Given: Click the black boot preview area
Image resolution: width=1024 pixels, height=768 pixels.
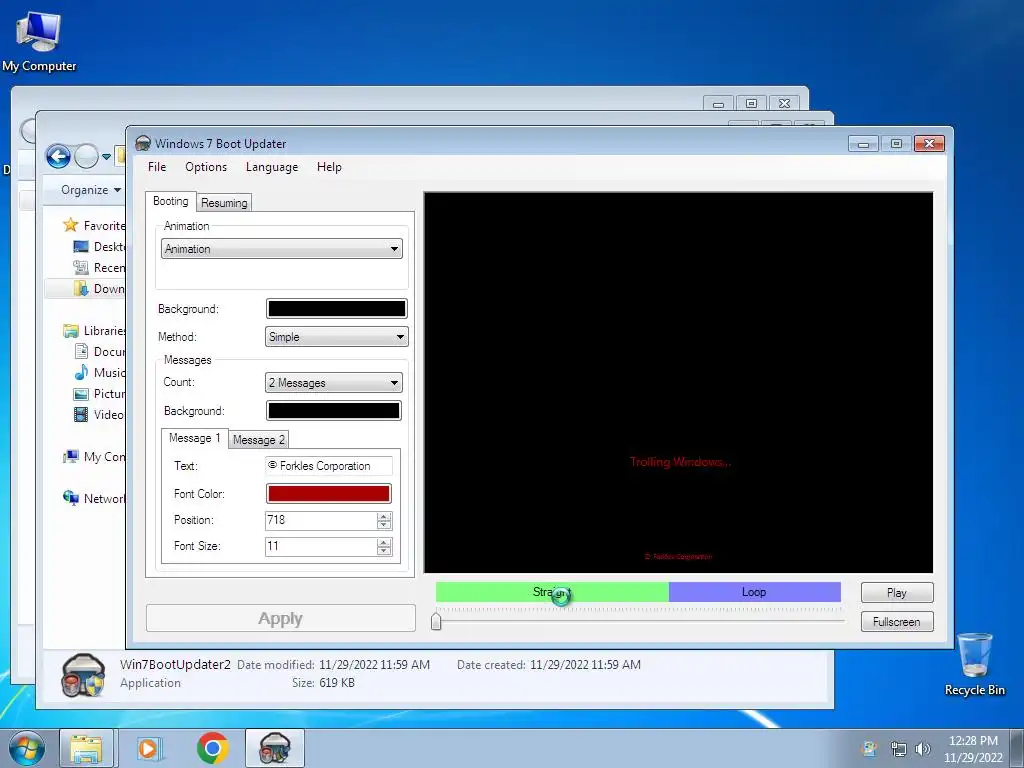Looking at the screenshot, I should (x=678, y=383).
